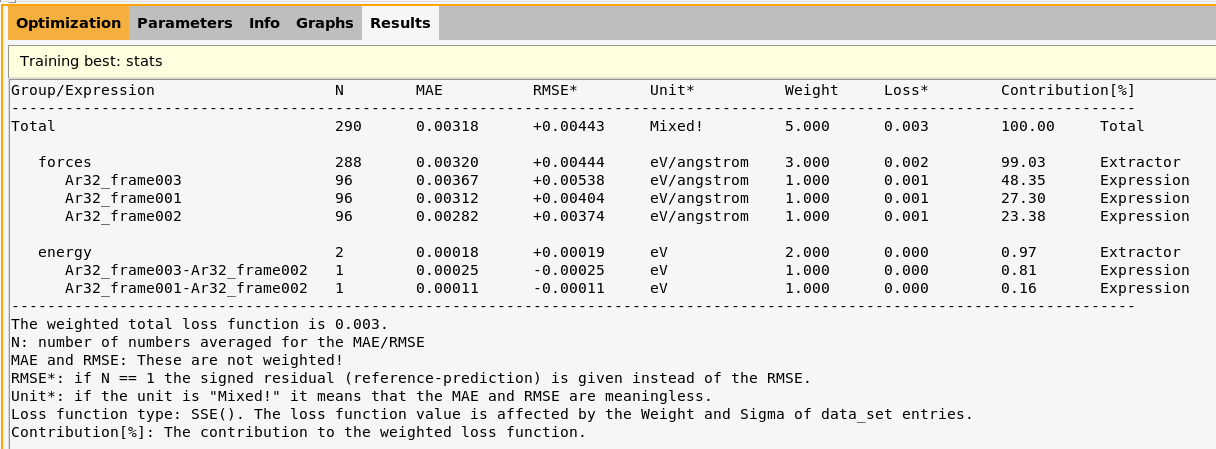Click the RMSE* column header text

point(555,91)
